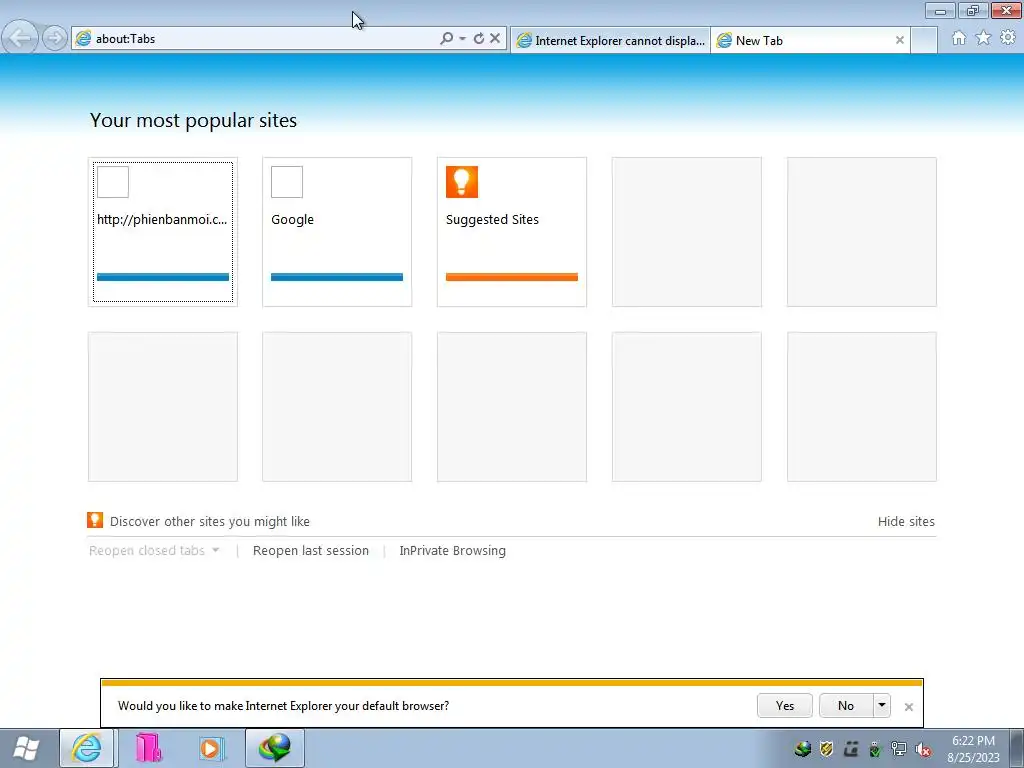The height and width of the screenshot is (768, 1024).
Task: Open the Windows Start menu
Action: pos(26,748)
